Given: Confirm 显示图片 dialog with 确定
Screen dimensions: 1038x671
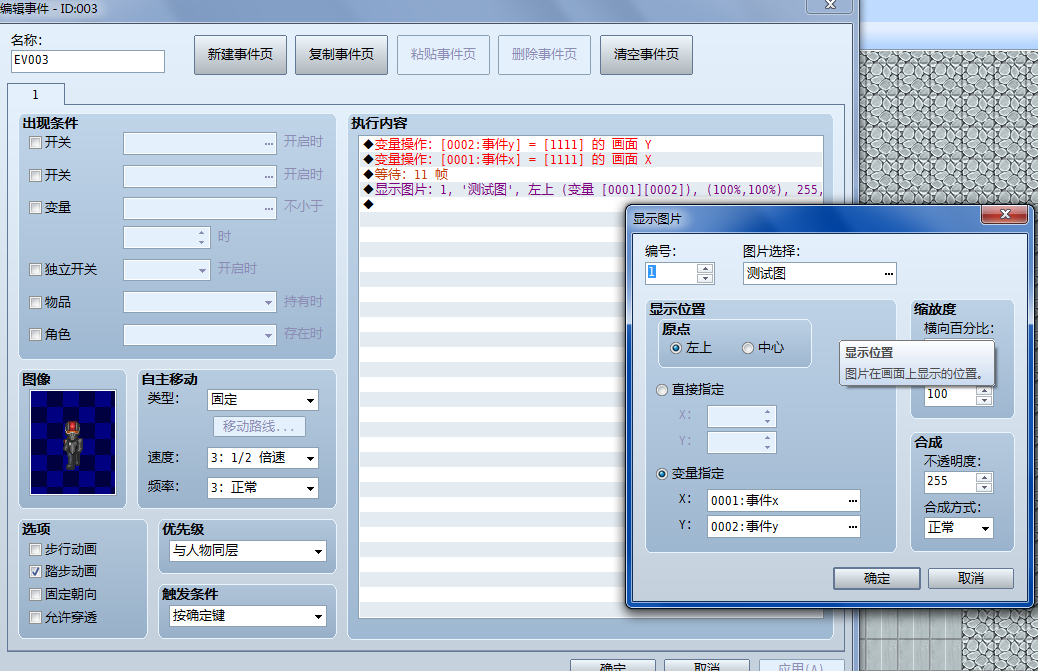Looking at the screenshot, I should click(876, 578).
